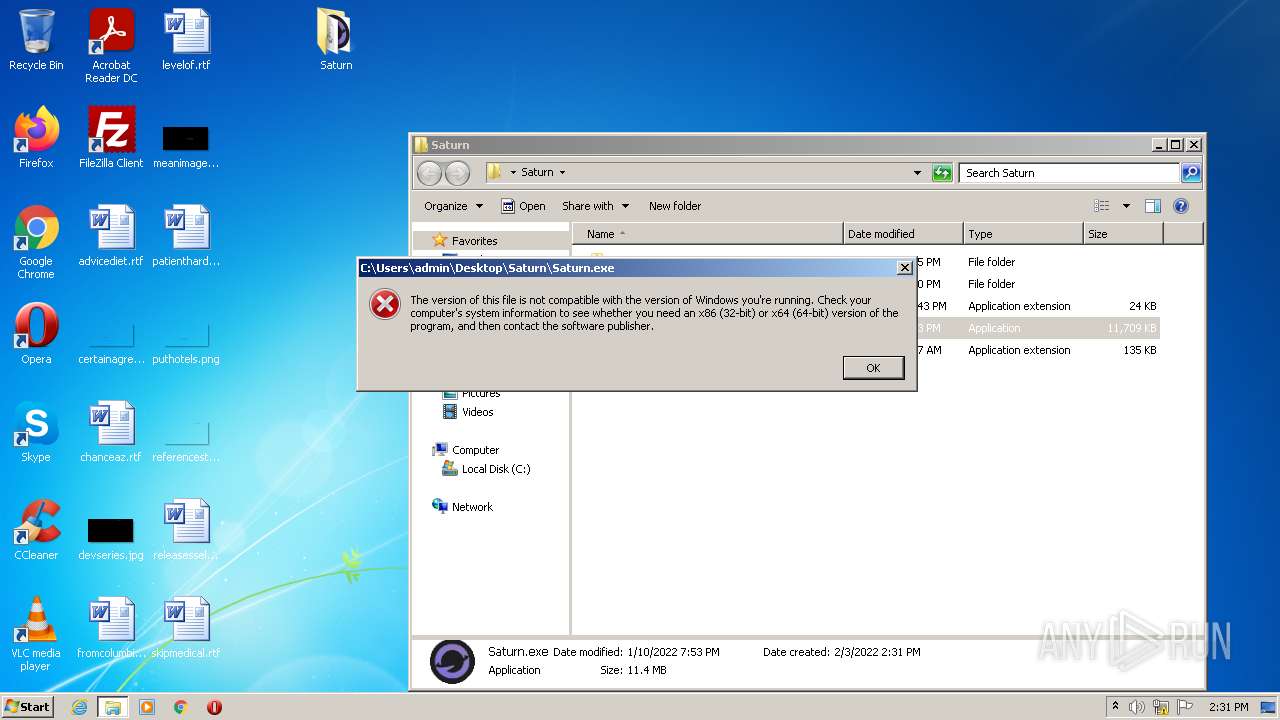Launch the Opera desktop shortcut
This screenshot has width=1280, height=720.
[36, 334]
